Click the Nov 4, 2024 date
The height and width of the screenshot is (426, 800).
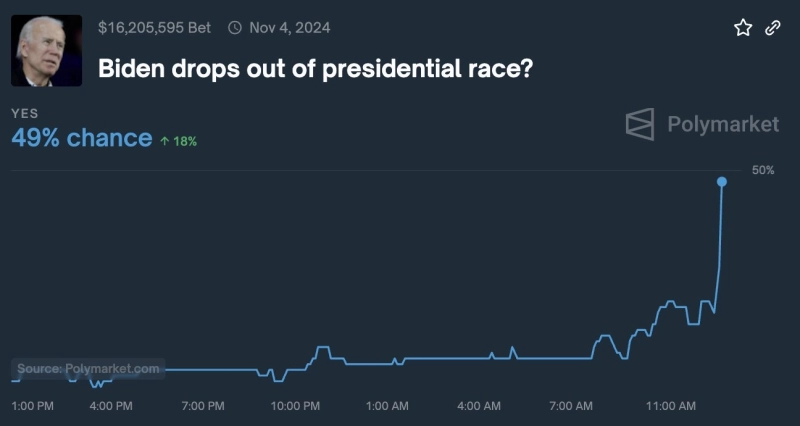289,28
